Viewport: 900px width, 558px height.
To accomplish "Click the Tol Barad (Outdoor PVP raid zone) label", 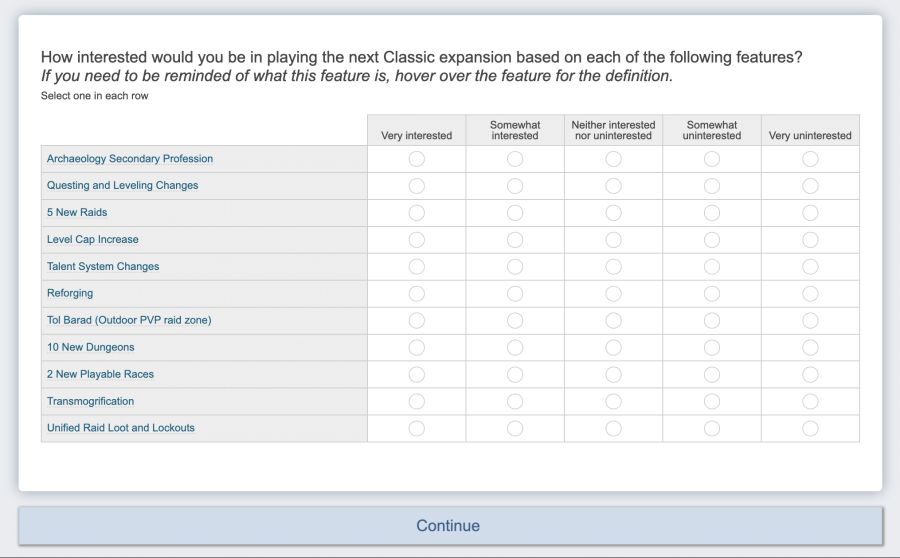I will (129, 321).
